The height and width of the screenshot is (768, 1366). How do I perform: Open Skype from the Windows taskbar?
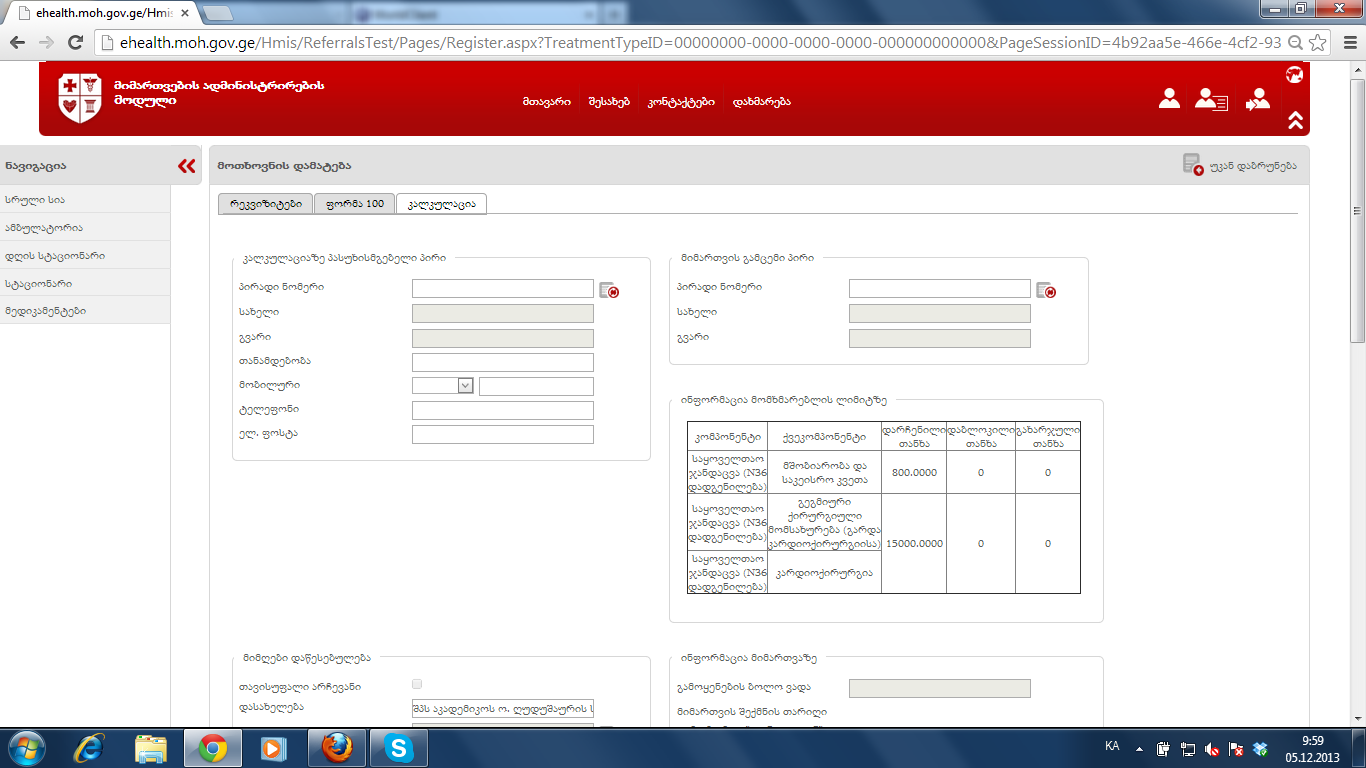point(398,747)
